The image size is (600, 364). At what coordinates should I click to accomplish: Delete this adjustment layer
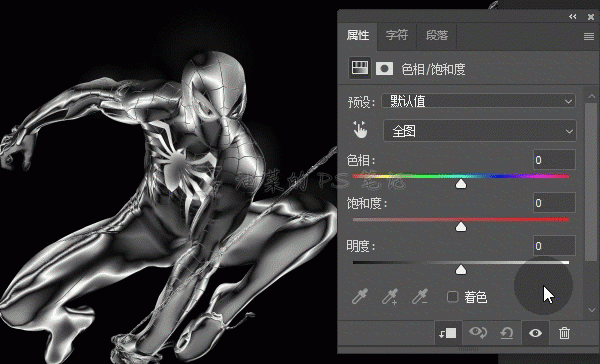(564, 333)
